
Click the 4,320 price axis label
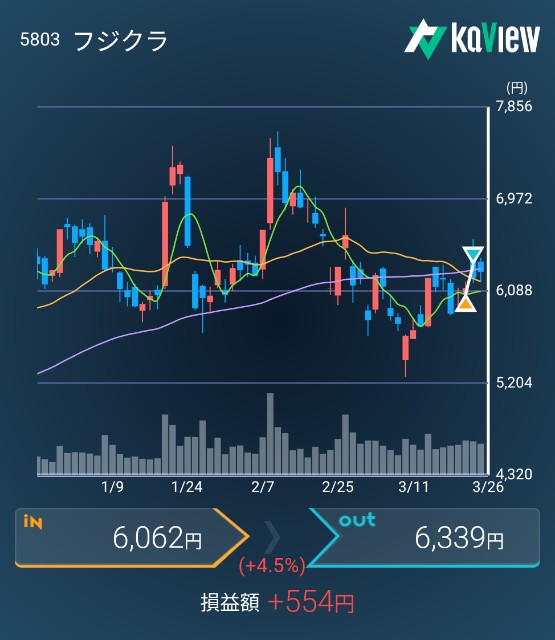click(x=514, y=474)
